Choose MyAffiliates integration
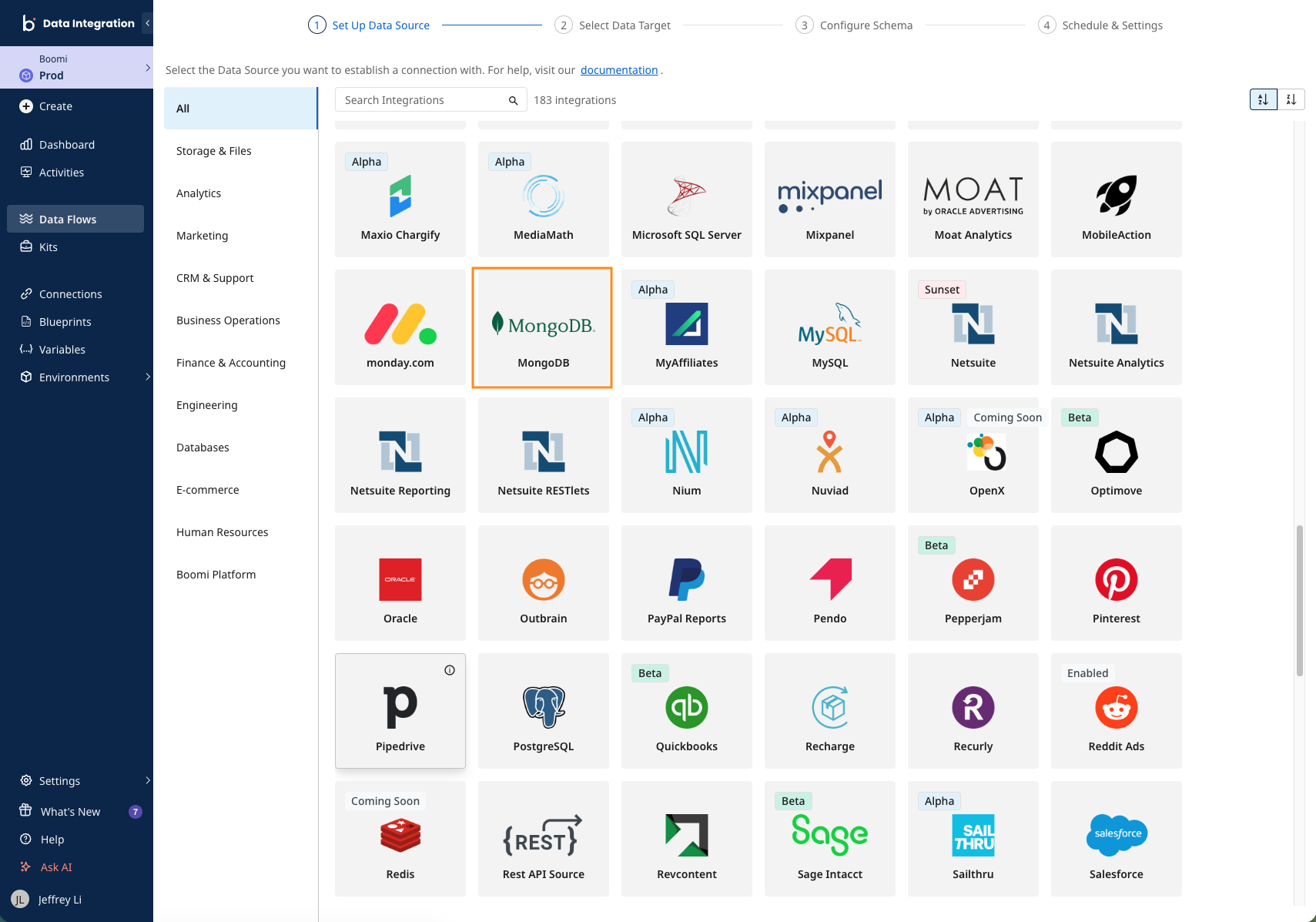1316x922 pixels. (687, 327)
